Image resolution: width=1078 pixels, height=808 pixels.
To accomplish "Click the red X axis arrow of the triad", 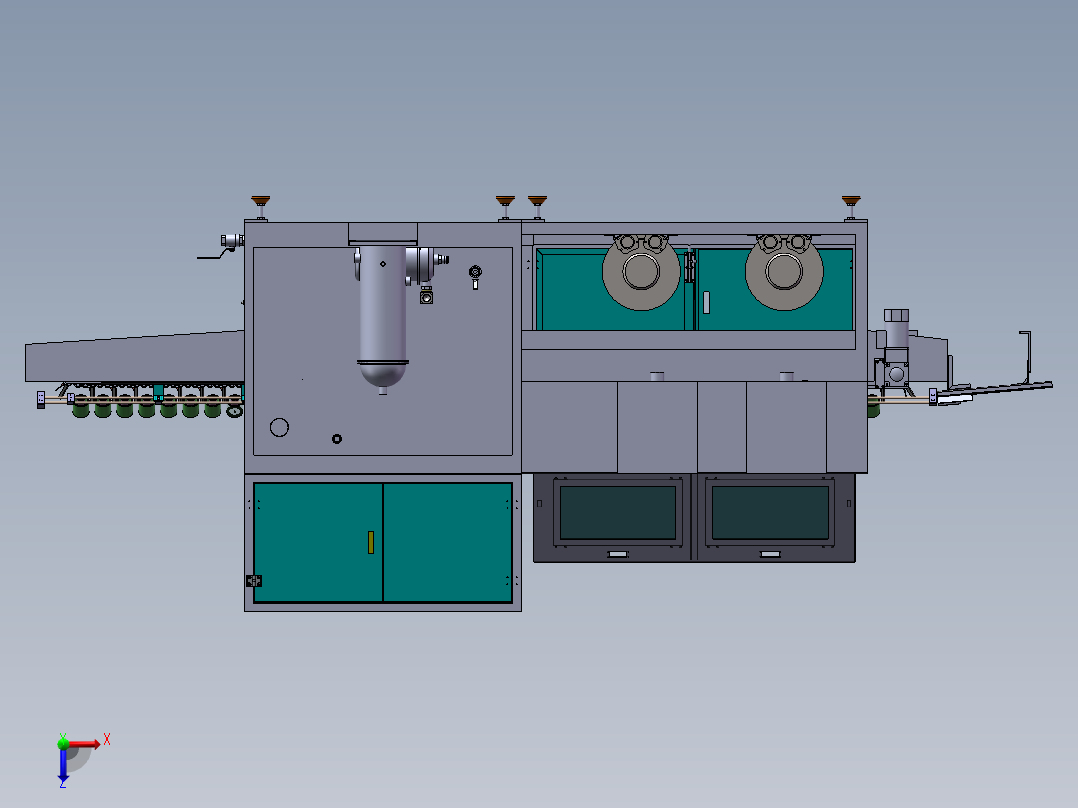I will [x=84, y=744].
